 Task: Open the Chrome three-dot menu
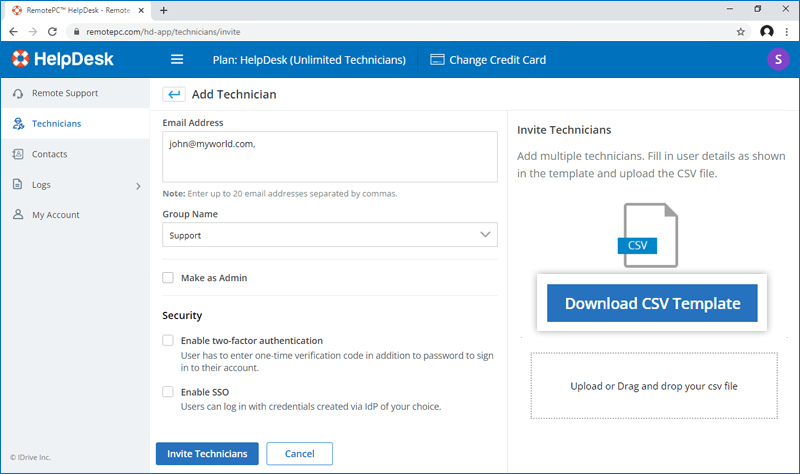click(x=786, y=31)
